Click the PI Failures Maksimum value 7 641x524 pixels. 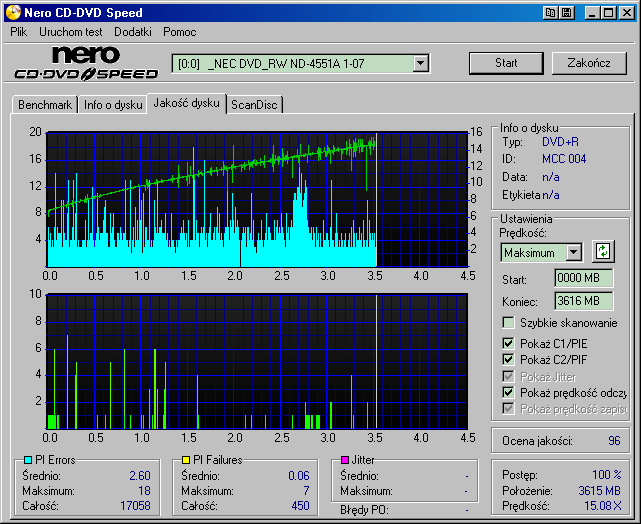coord(306,490)
